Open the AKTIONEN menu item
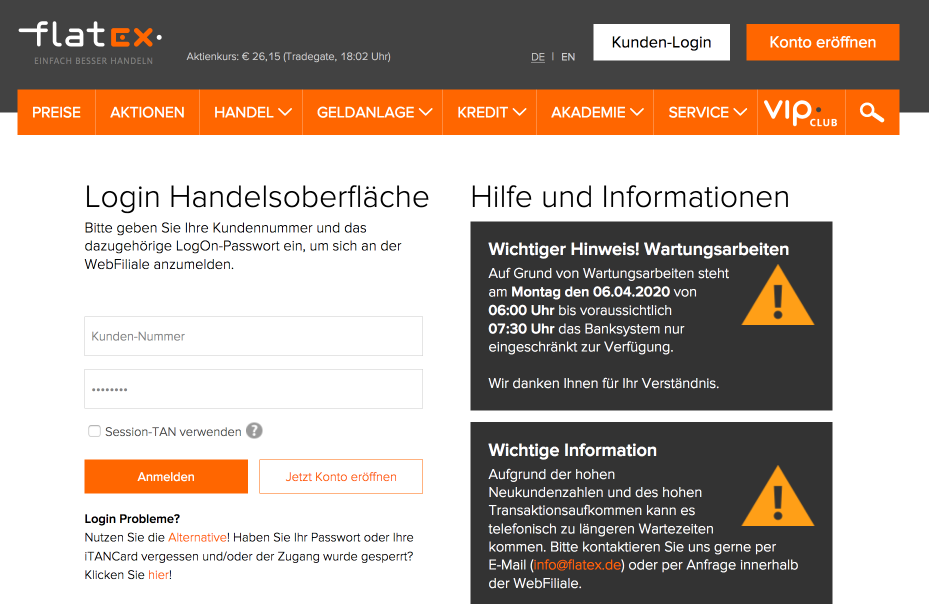Screen dimensions: 929x604 [x=148, y=112]
